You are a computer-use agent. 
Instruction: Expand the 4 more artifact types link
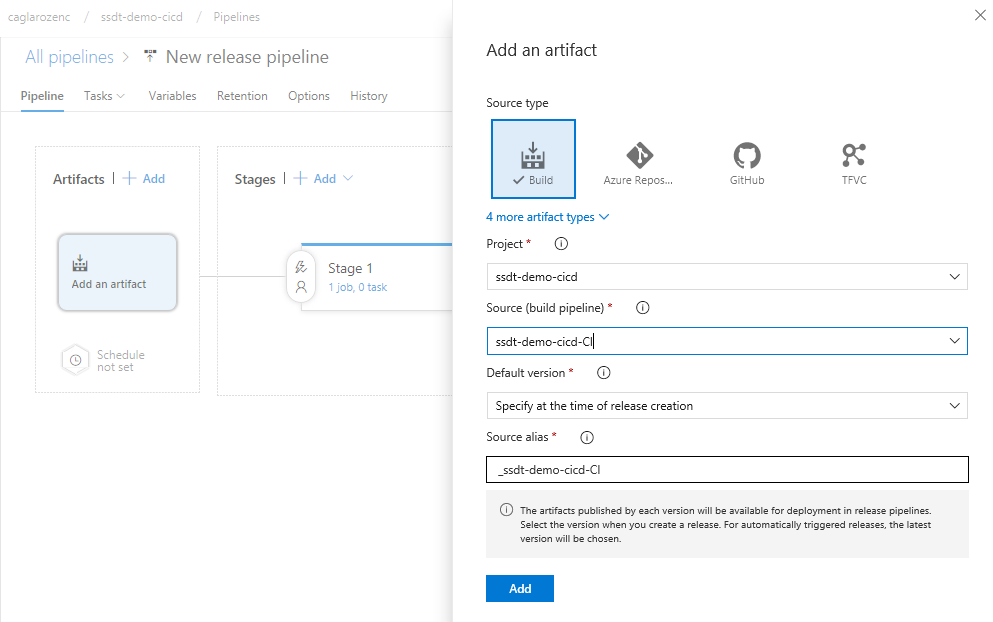pos(547,217)
